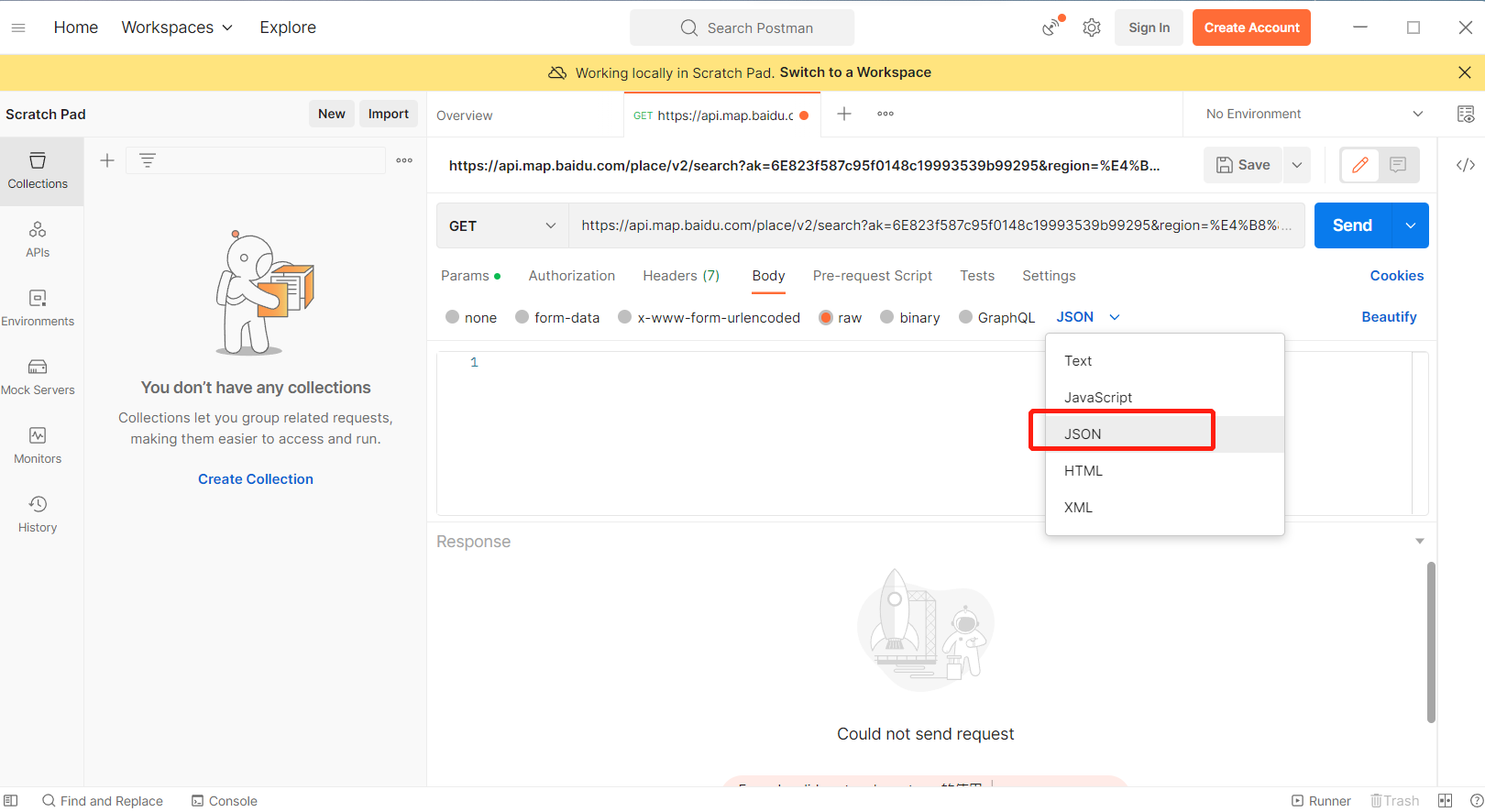Click the Create Collection link
Image resolution: width=1485 pixels, height=812 pixels.
pyautogui.click(x=256, y=479)
